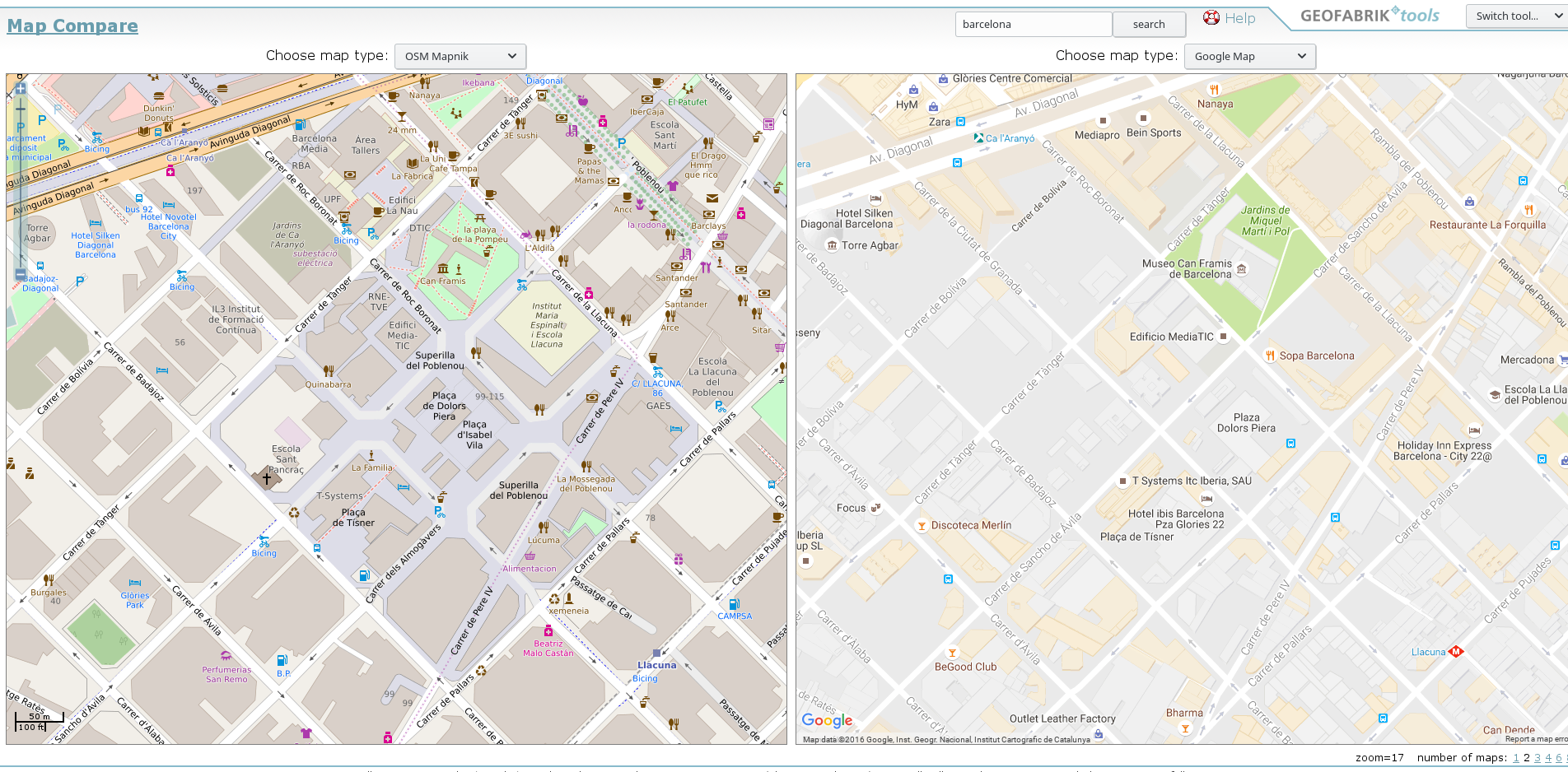Zoom out using the minus button on OSM map

point(21,274)
